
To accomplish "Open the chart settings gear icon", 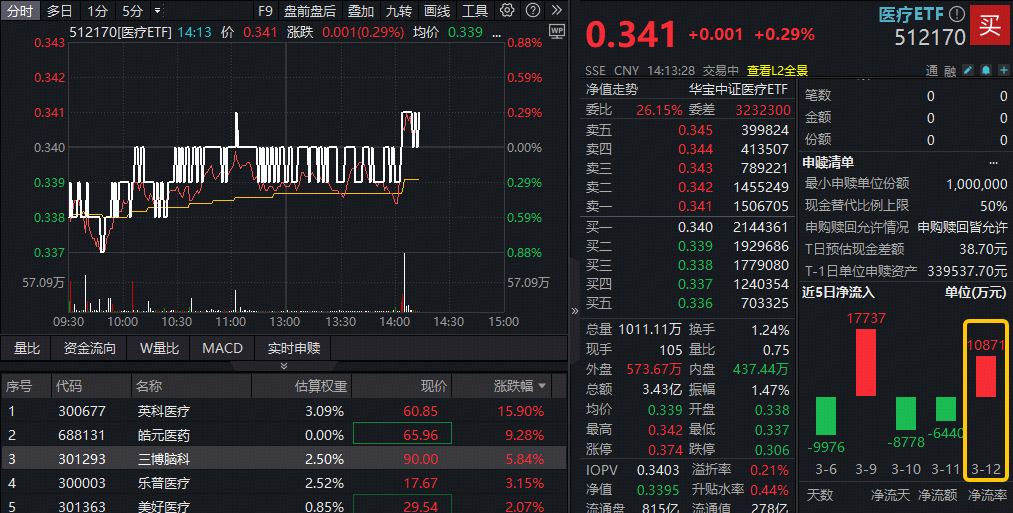I will (507, 11).
